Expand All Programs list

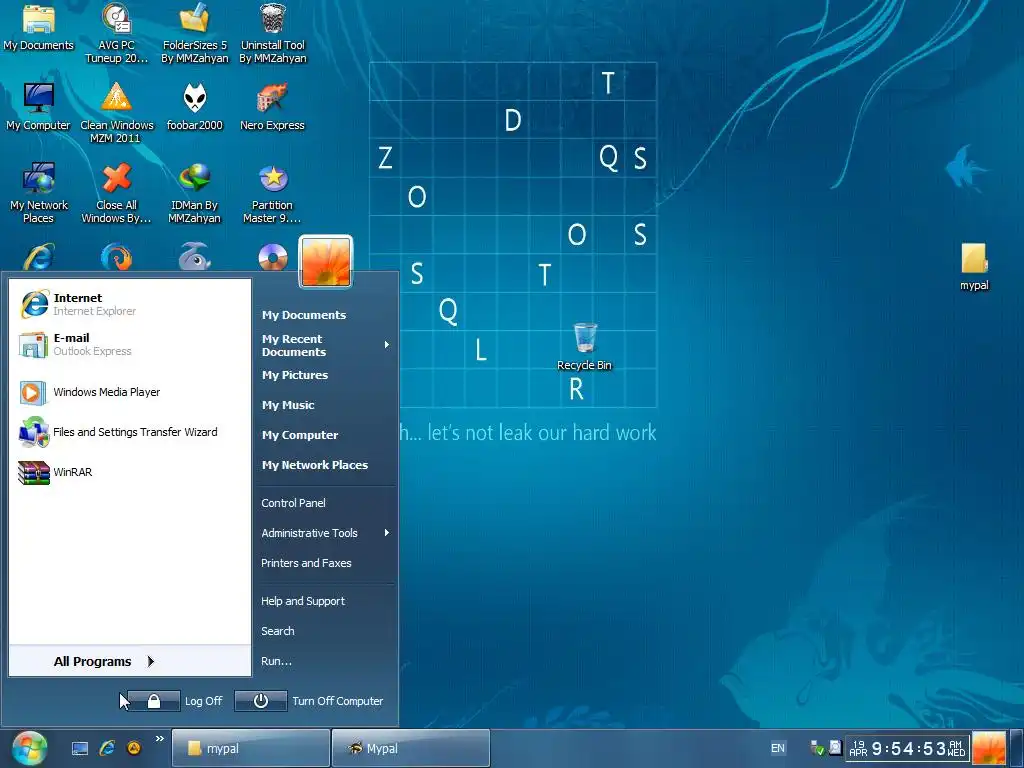(130, 662)
